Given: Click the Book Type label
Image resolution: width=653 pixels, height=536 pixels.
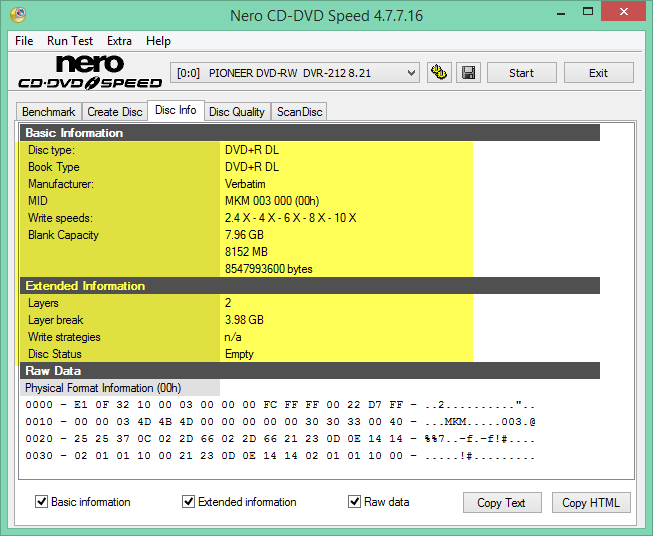Looking at the screenshot, I should click(x=54, y=167).
